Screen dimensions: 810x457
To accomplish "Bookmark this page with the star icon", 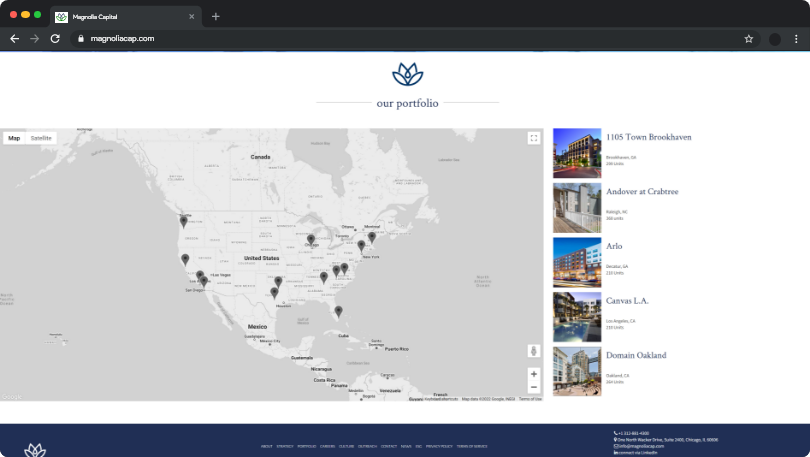I will tap(749, 39).
